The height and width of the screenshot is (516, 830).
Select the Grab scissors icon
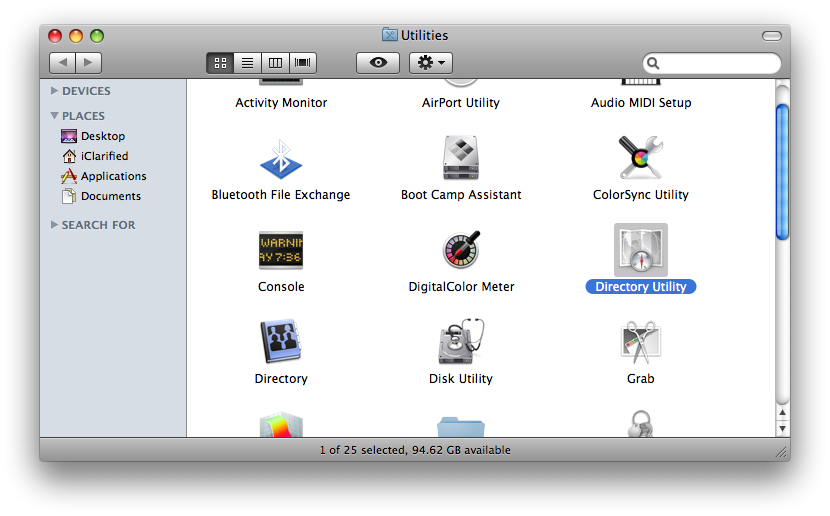[x=641, y=342]
